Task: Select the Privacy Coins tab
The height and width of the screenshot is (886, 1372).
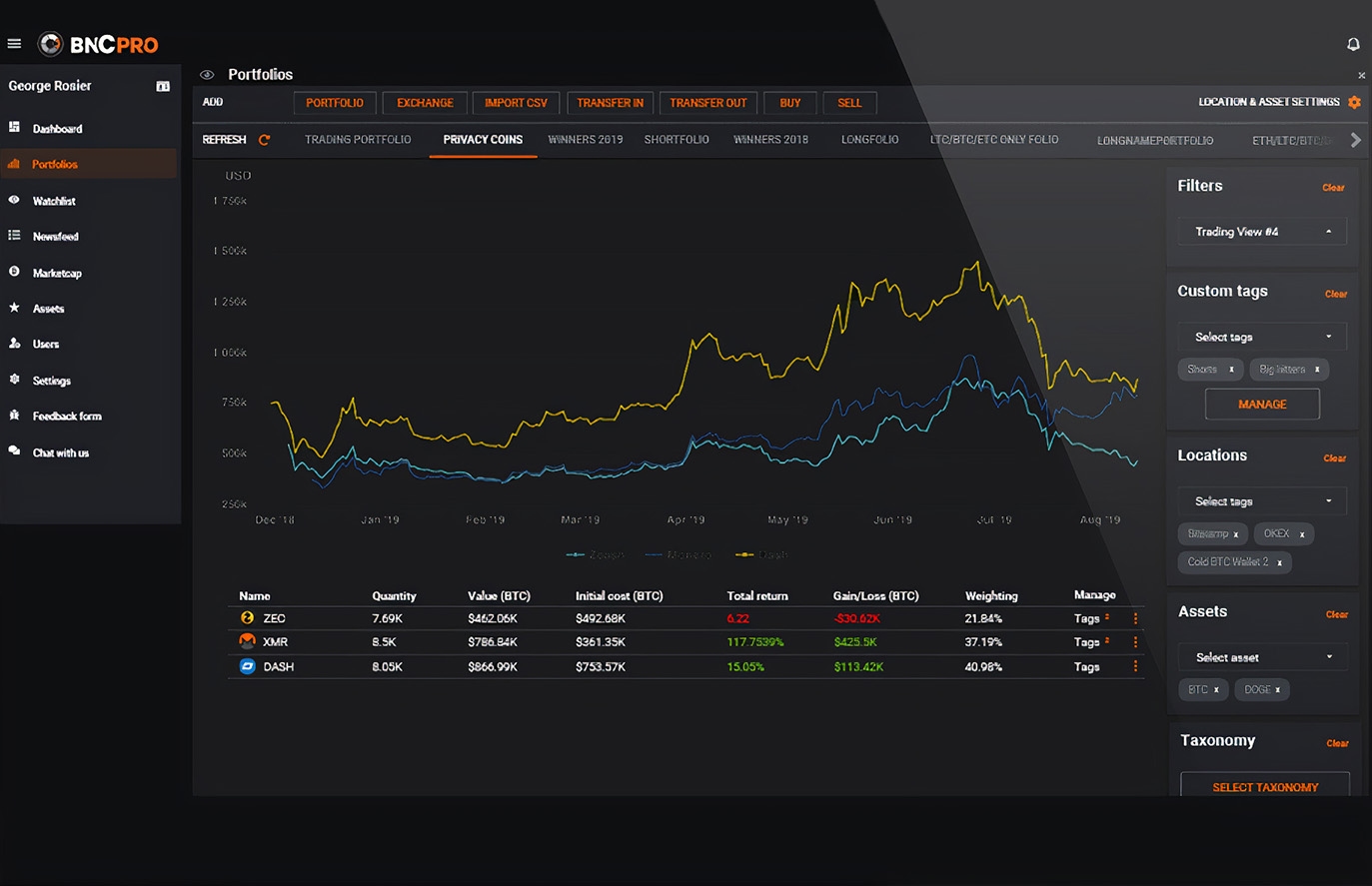Action: tap(483, 140)
